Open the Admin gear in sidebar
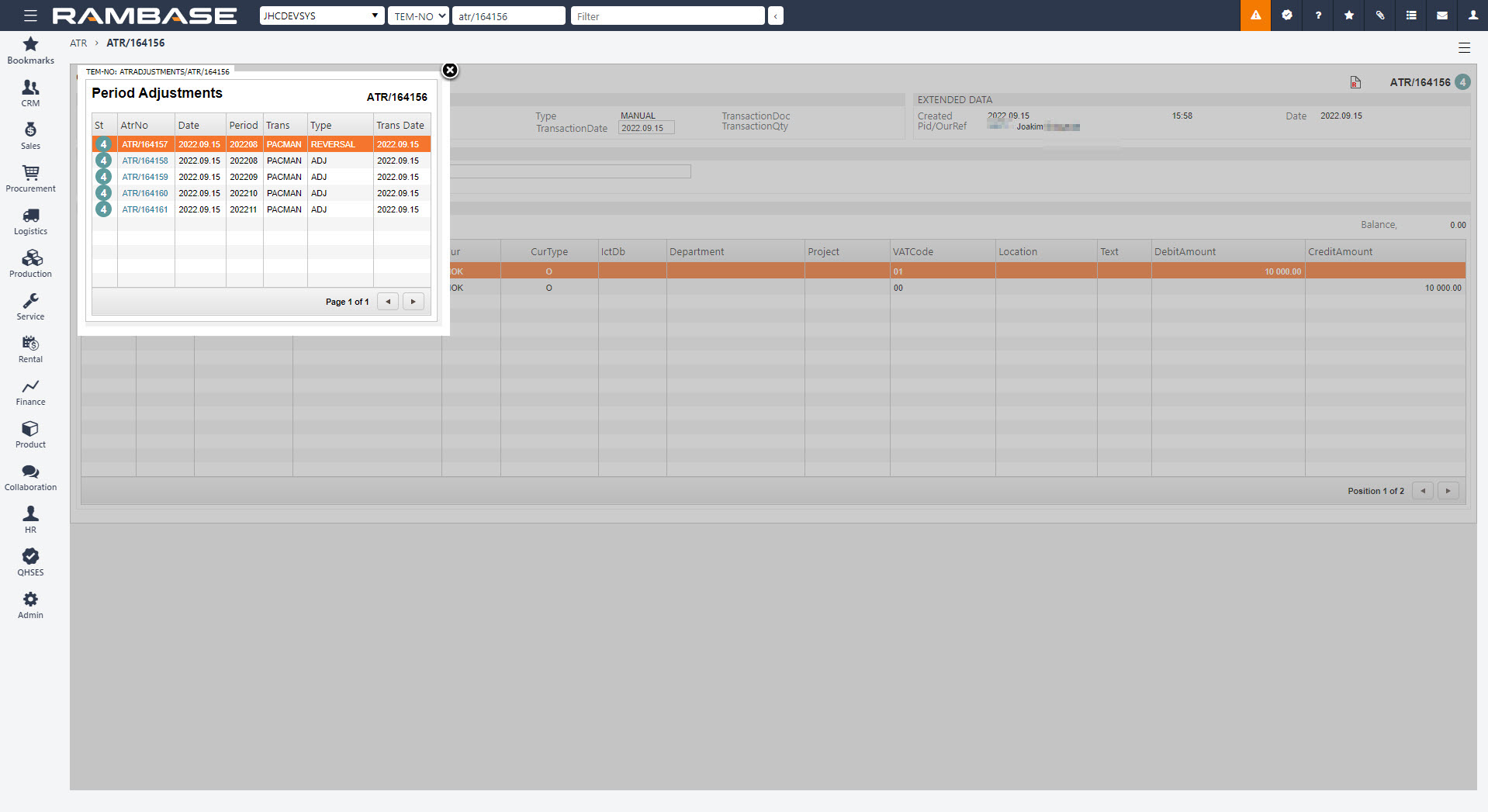This screenshot has height=812, width=1488. [x=30, y=606]
